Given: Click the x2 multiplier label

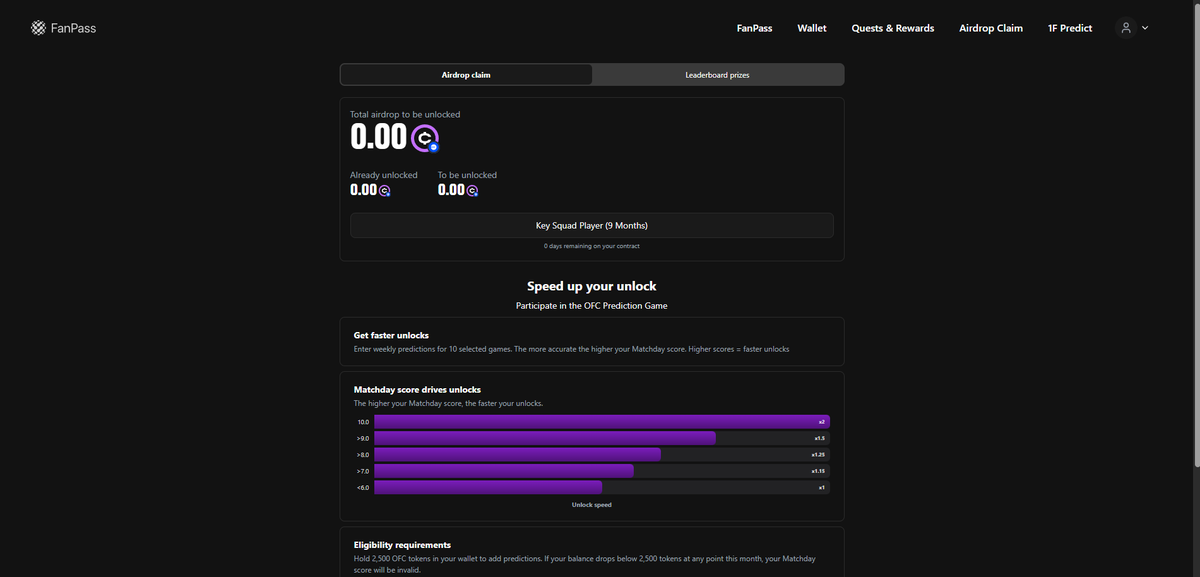Looking at the screenshot, I should click(821, 422).
